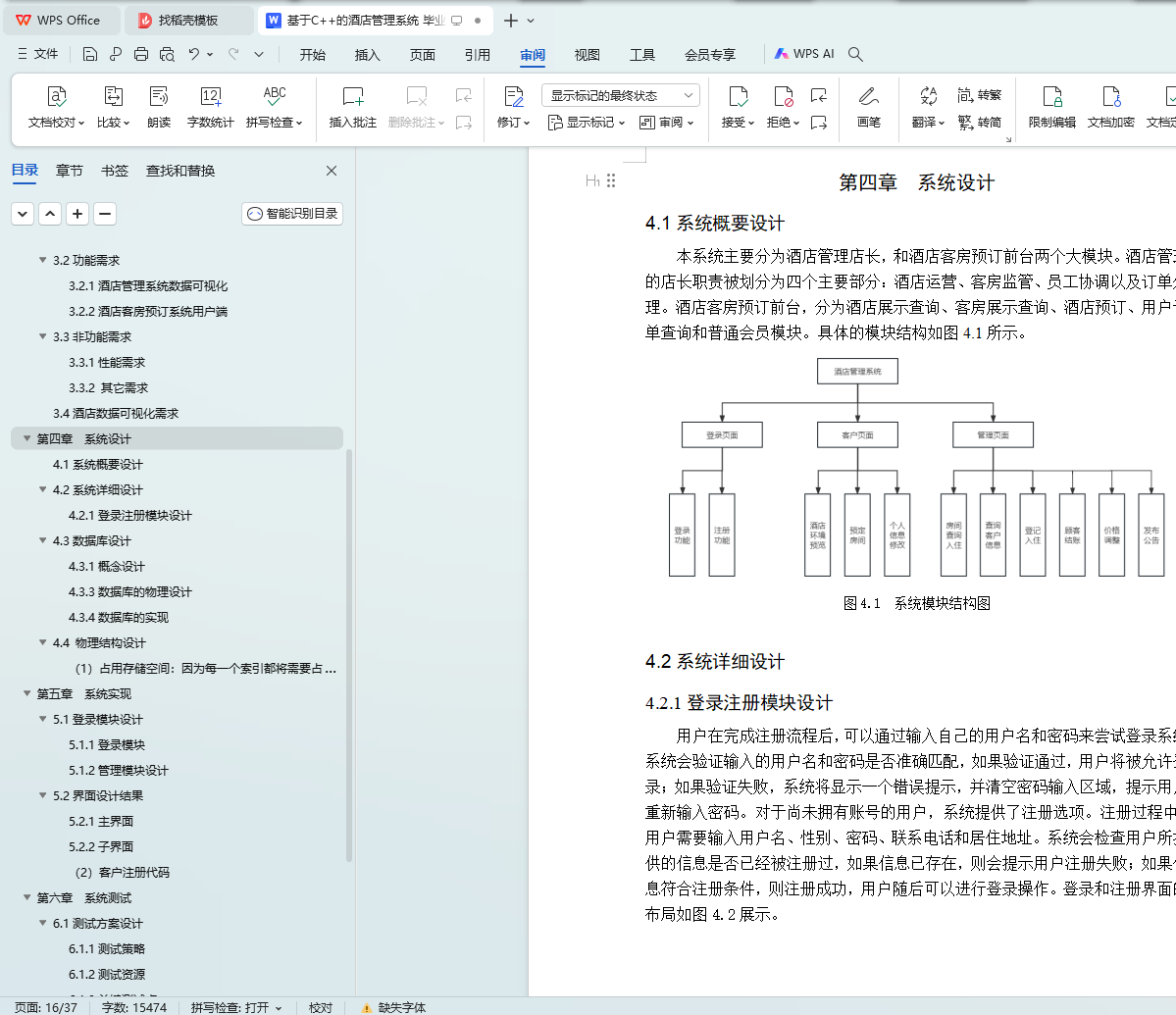
Task: Collapse the 3.3 非功能需求 node
Action: [x=43, y=336]
